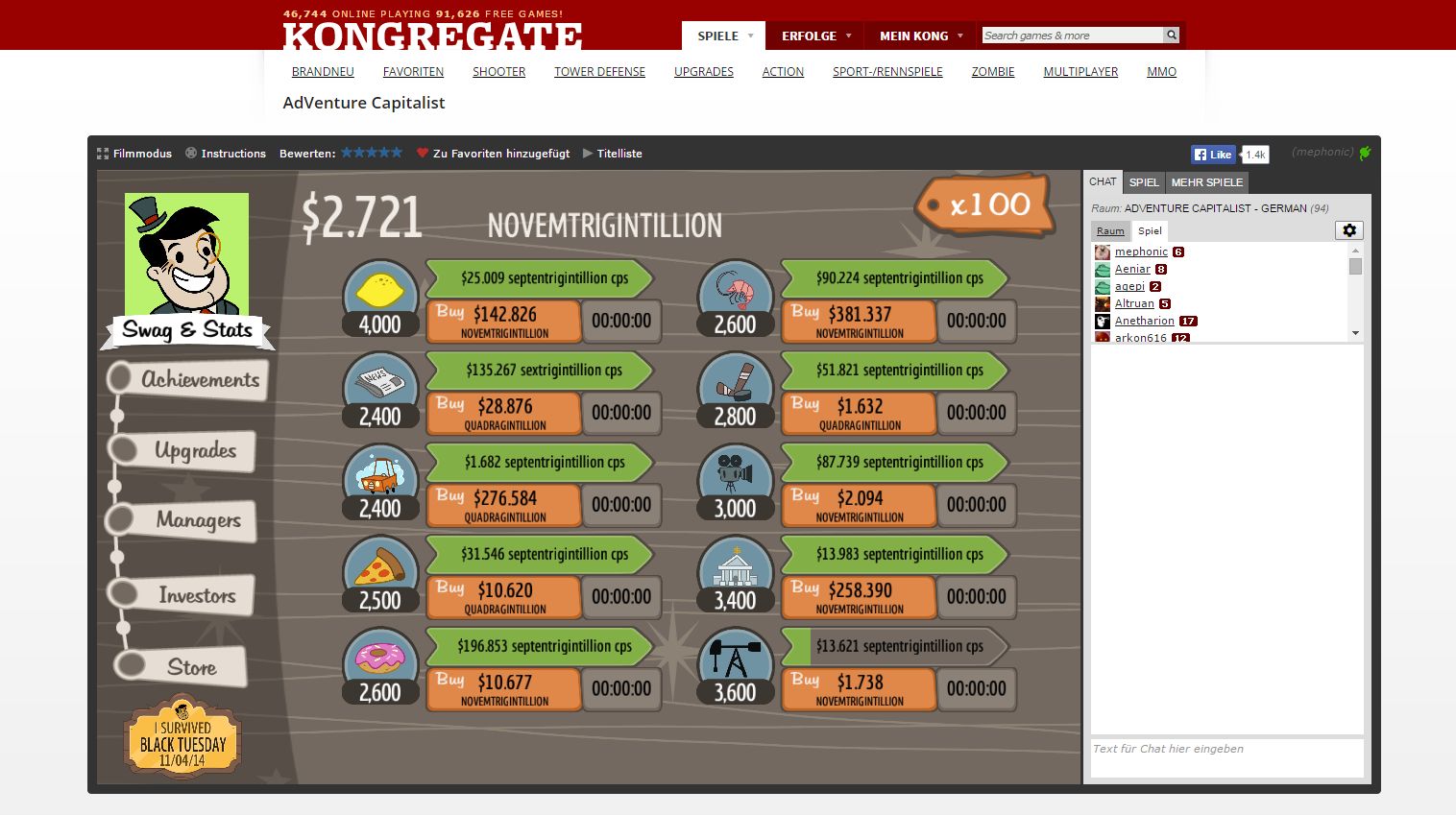Click the car wash icon

(x=379, y=472)
